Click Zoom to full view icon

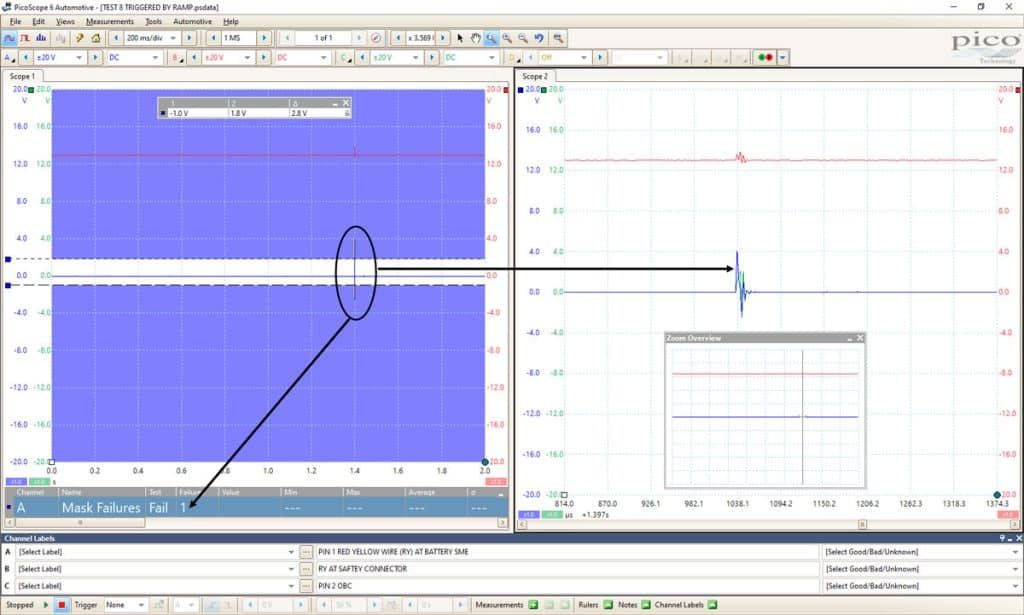click(558, 38)
